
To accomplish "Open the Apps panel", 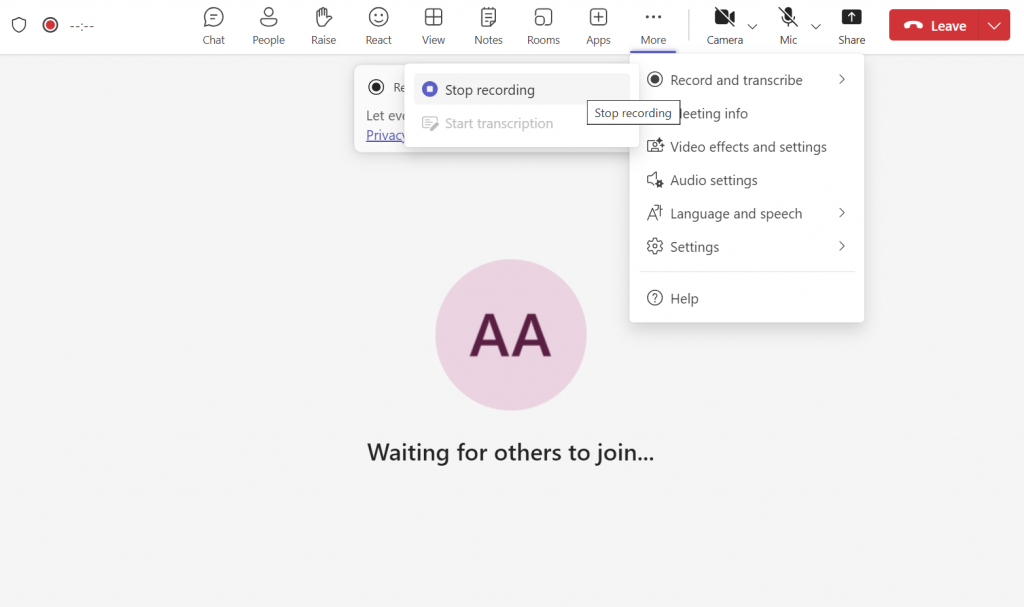I will coord(598,25).
